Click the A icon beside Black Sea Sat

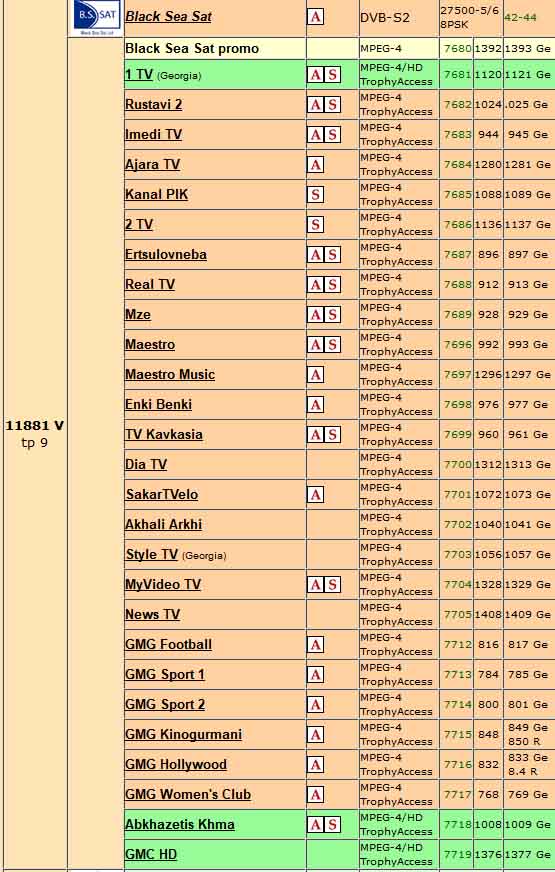(x=315, y=17)
